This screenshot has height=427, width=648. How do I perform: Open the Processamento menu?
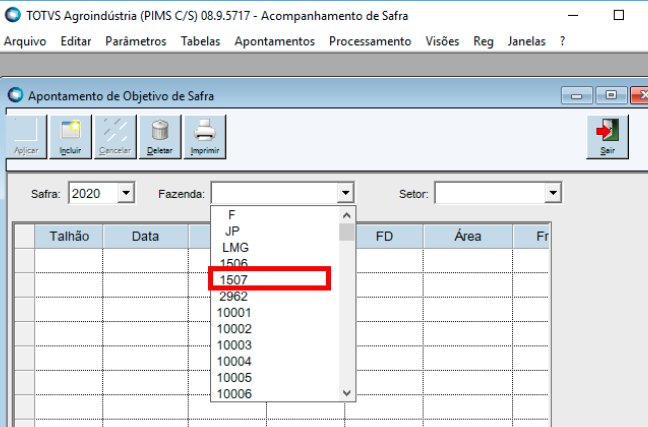370,41
